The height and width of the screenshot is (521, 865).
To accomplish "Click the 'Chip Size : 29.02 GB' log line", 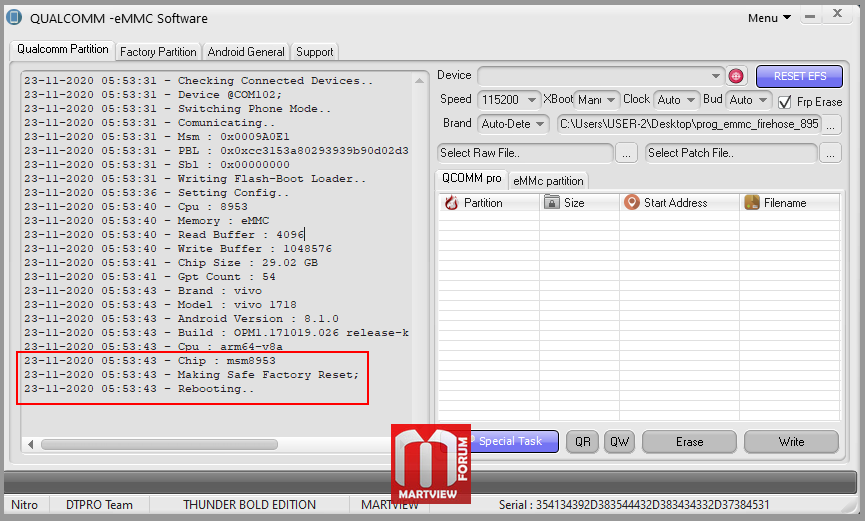I will (170, 263).
